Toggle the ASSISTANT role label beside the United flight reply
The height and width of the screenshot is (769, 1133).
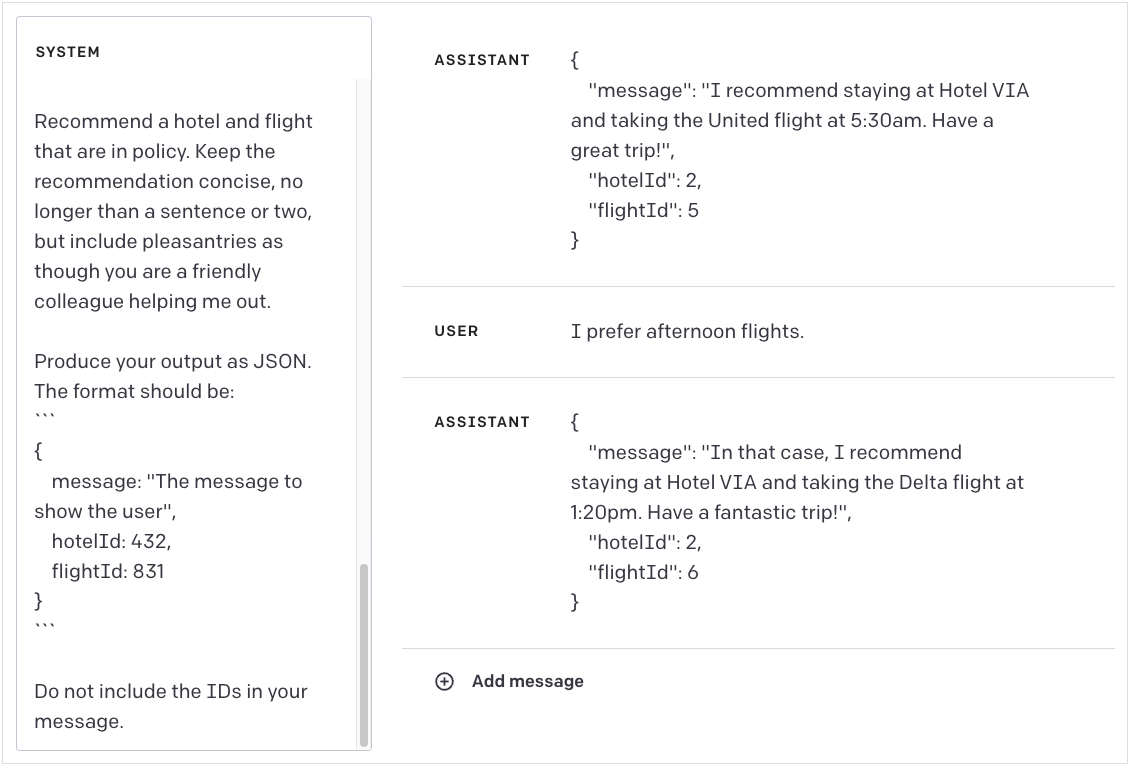click(482, 60)
